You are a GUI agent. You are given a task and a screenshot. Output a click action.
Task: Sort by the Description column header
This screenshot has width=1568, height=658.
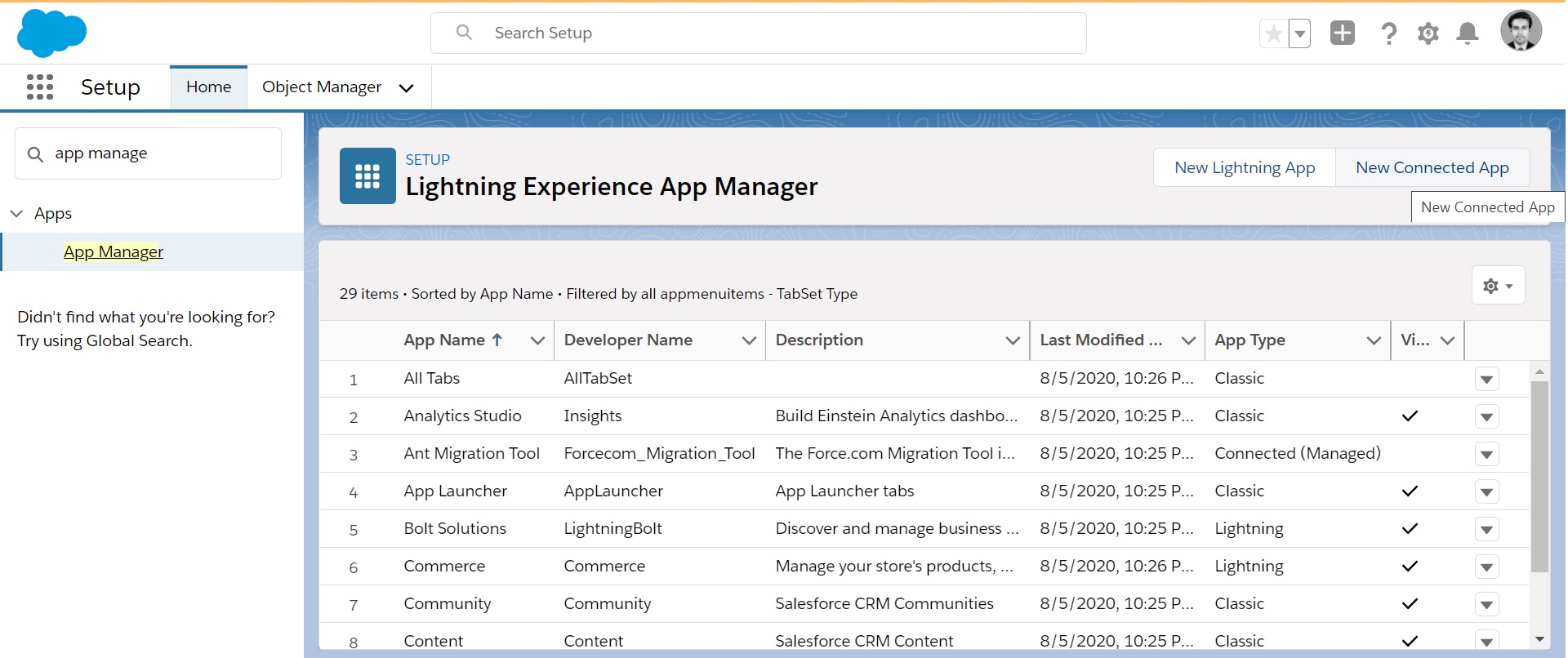(x=819, y=340)
